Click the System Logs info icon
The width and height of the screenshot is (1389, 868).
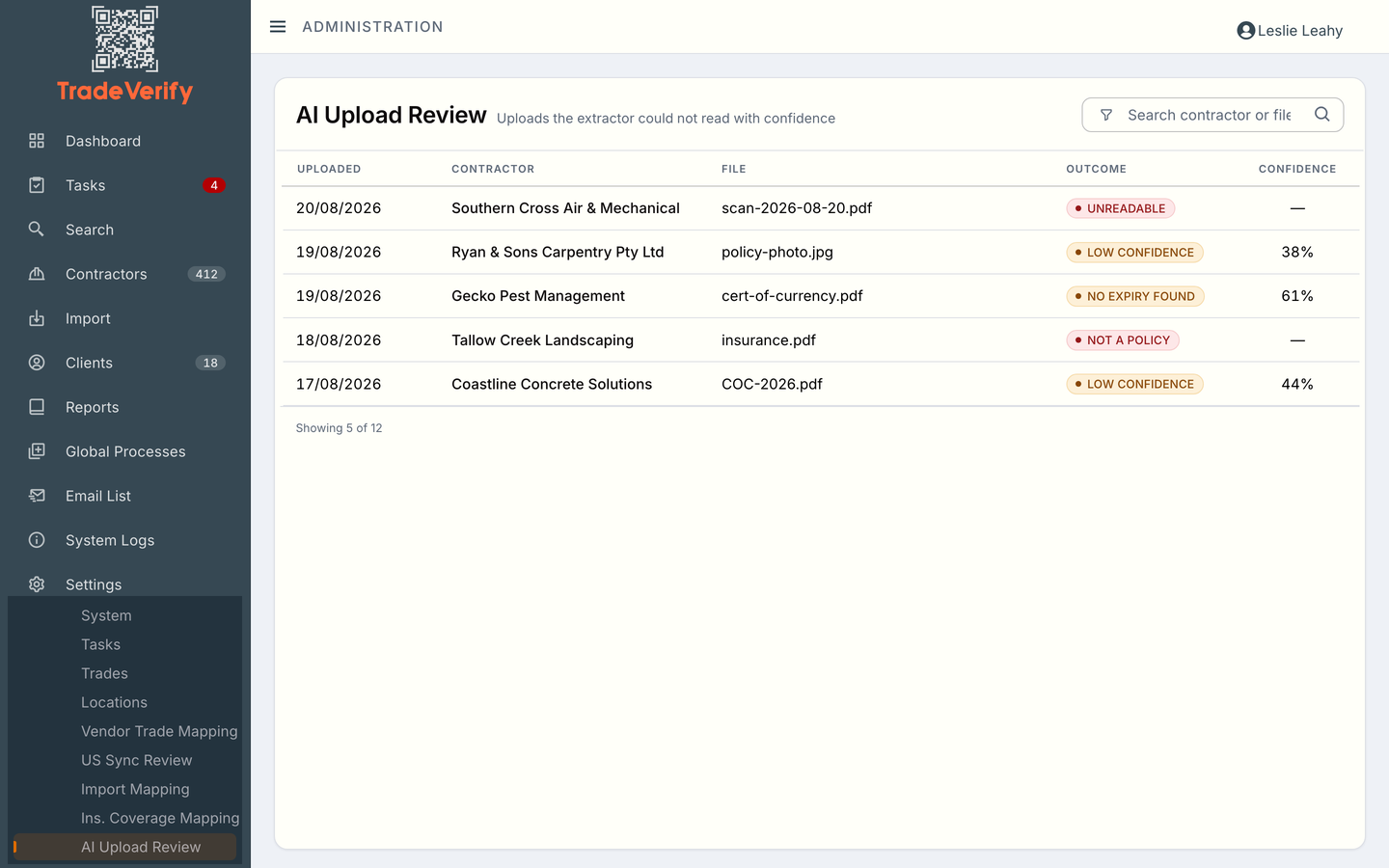click(37, 540)
